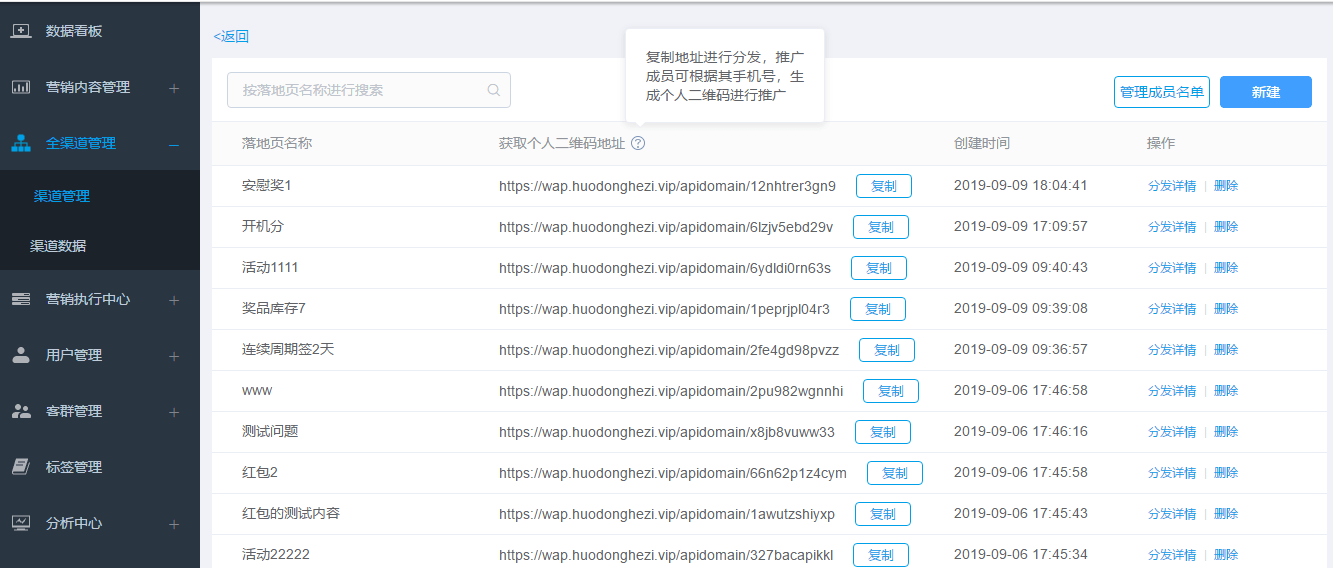Expand 分析中心 with the plus sign
Viewport: 1333px width, 569px height.
tap(174, 524)
